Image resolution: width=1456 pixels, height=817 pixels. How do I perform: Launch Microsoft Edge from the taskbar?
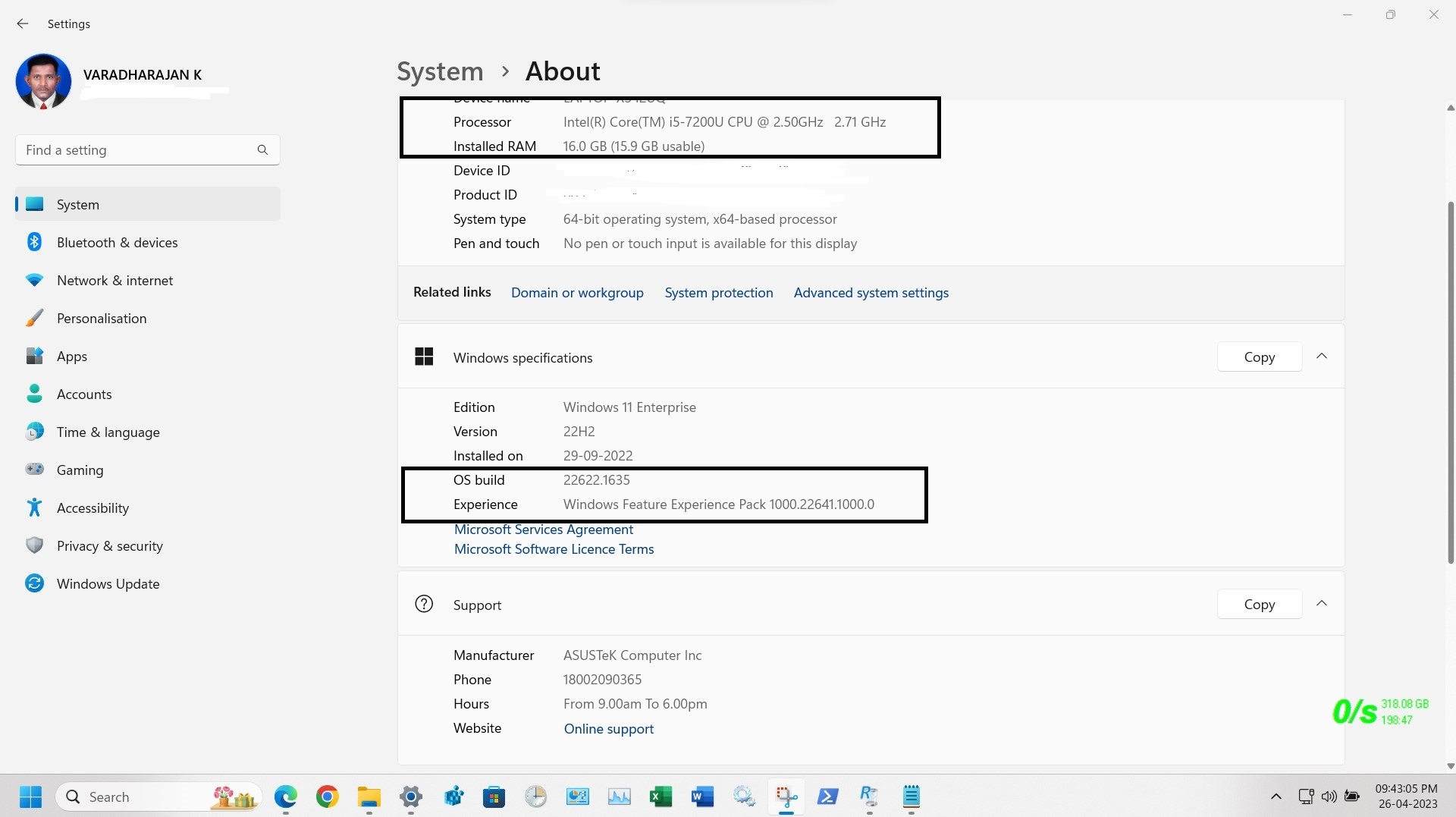tap(286, 797)
